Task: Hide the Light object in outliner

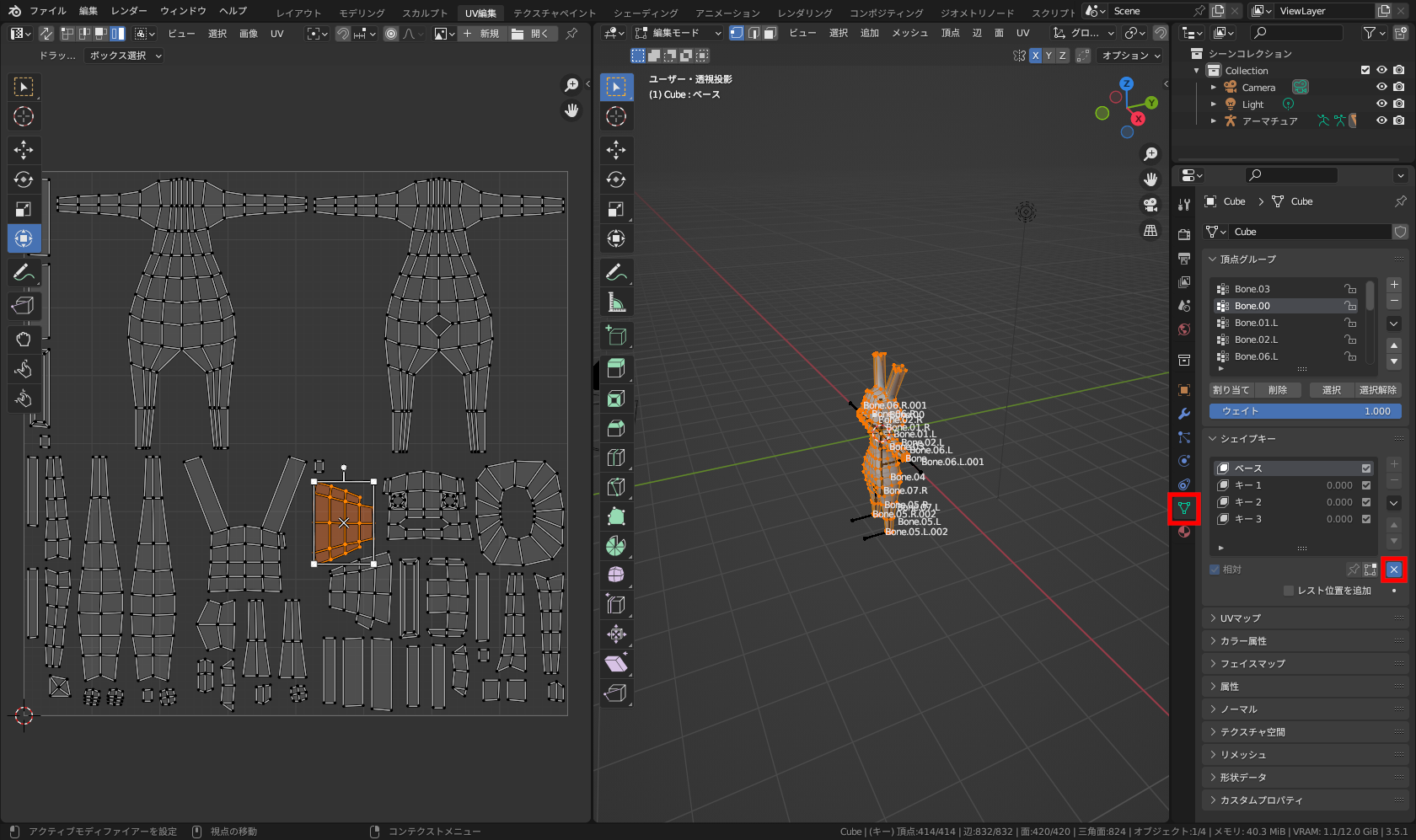Action: click(x=1381, y=104)
